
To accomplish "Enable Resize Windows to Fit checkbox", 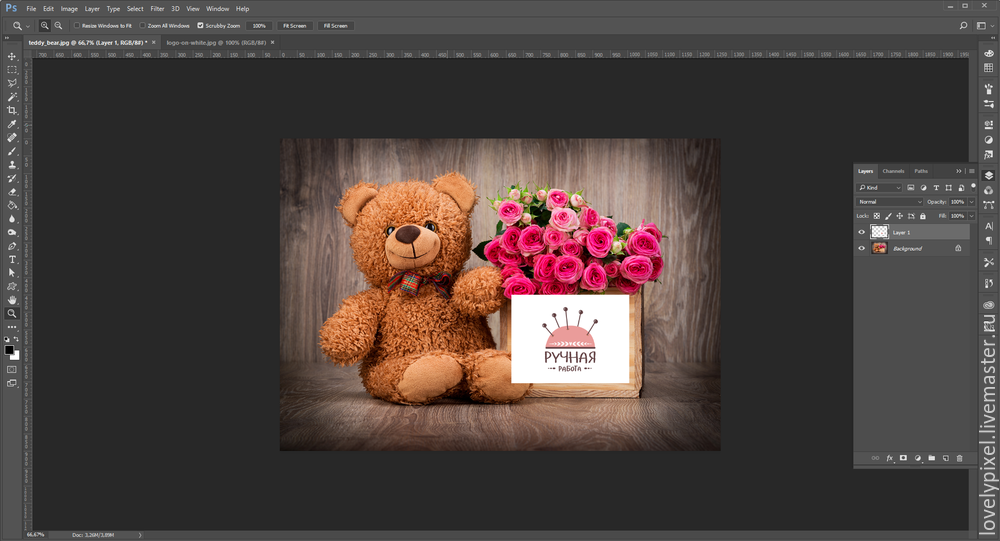I will click(78, 25).
